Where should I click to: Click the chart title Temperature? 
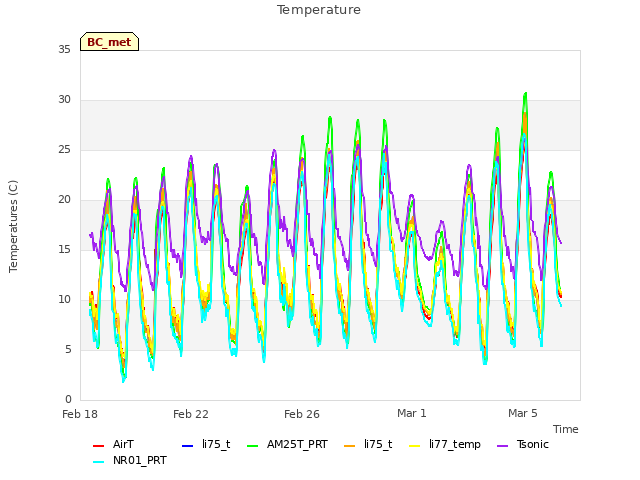pos(319,10)
